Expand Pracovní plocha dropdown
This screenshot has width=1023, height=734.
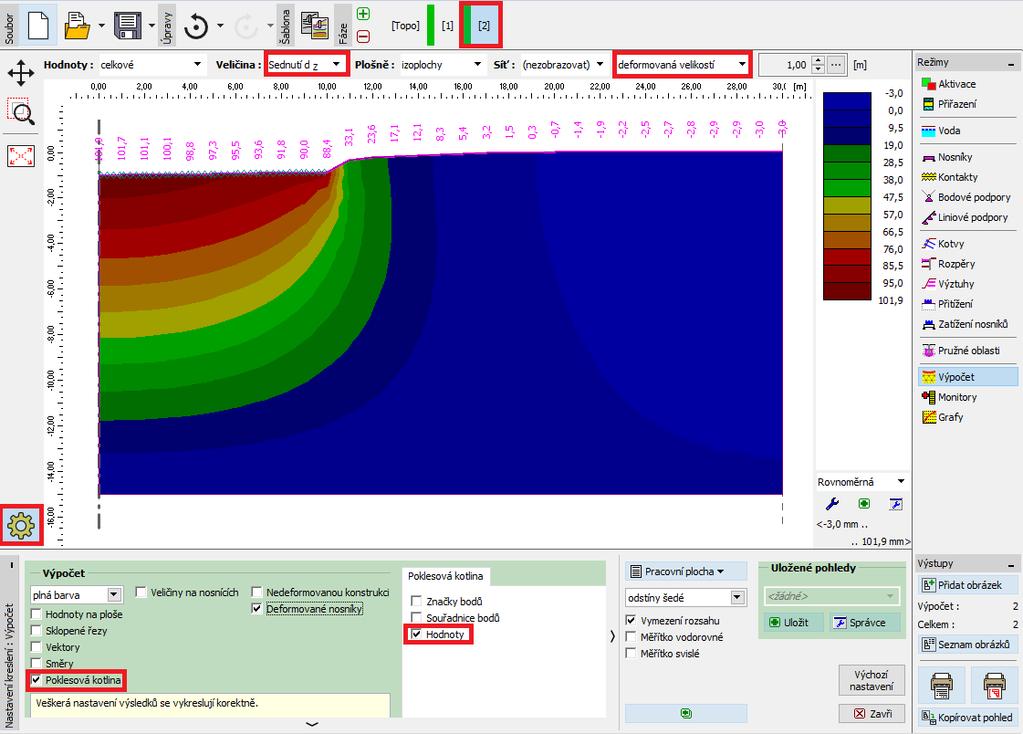tap(685, 572)
